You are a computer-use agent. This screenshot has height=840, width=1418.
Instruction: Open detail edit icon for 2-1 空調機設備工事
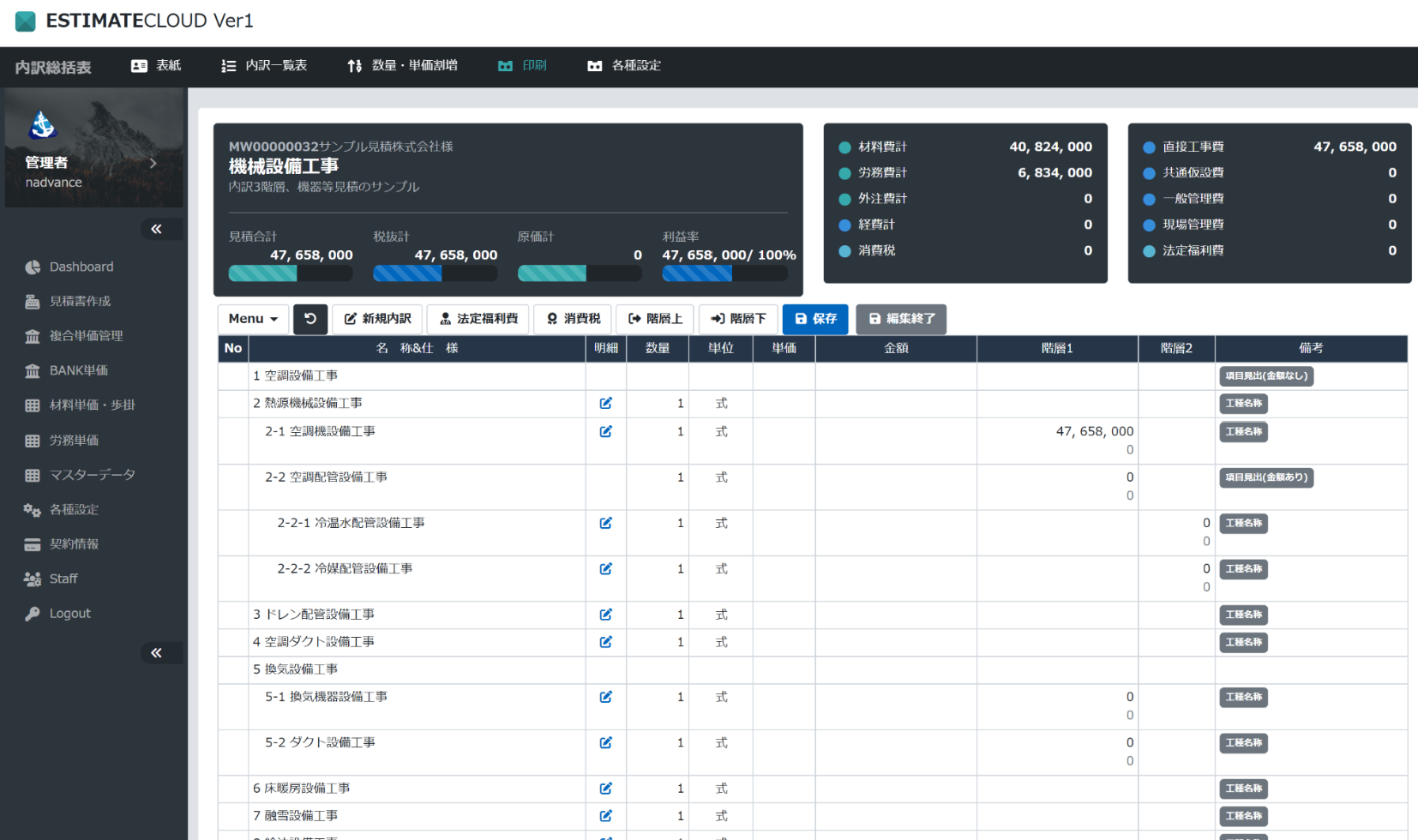[x=606, y=431]
